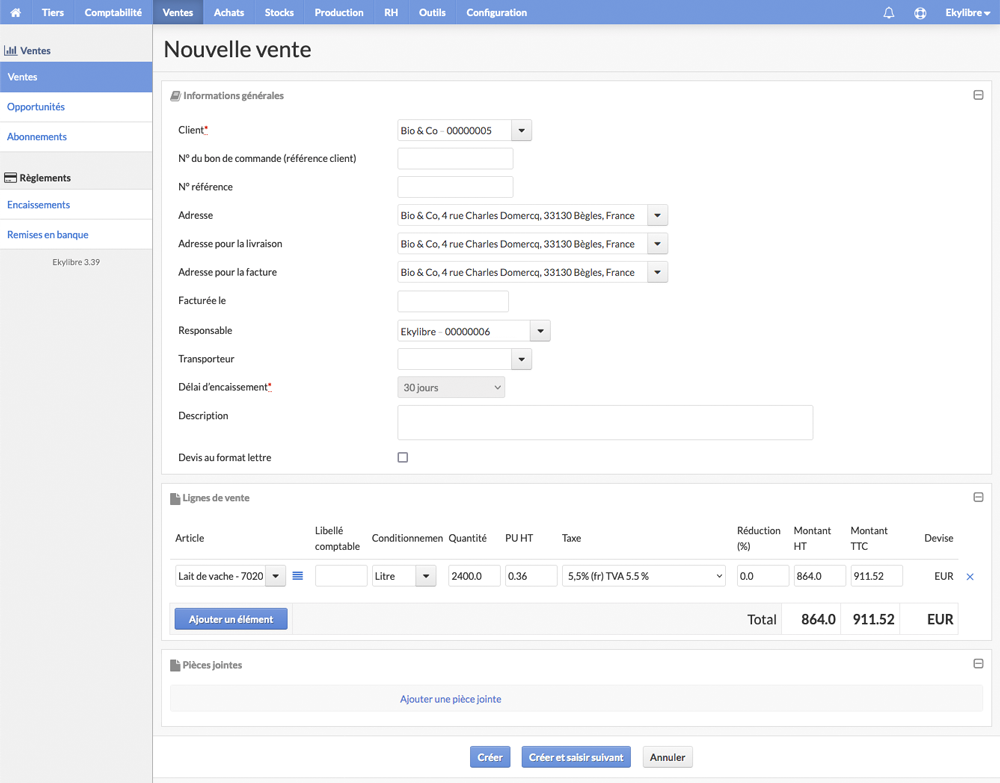Open the help lifebuoy icon
This screenshot has height=783, width=1000.
(920, 13)
